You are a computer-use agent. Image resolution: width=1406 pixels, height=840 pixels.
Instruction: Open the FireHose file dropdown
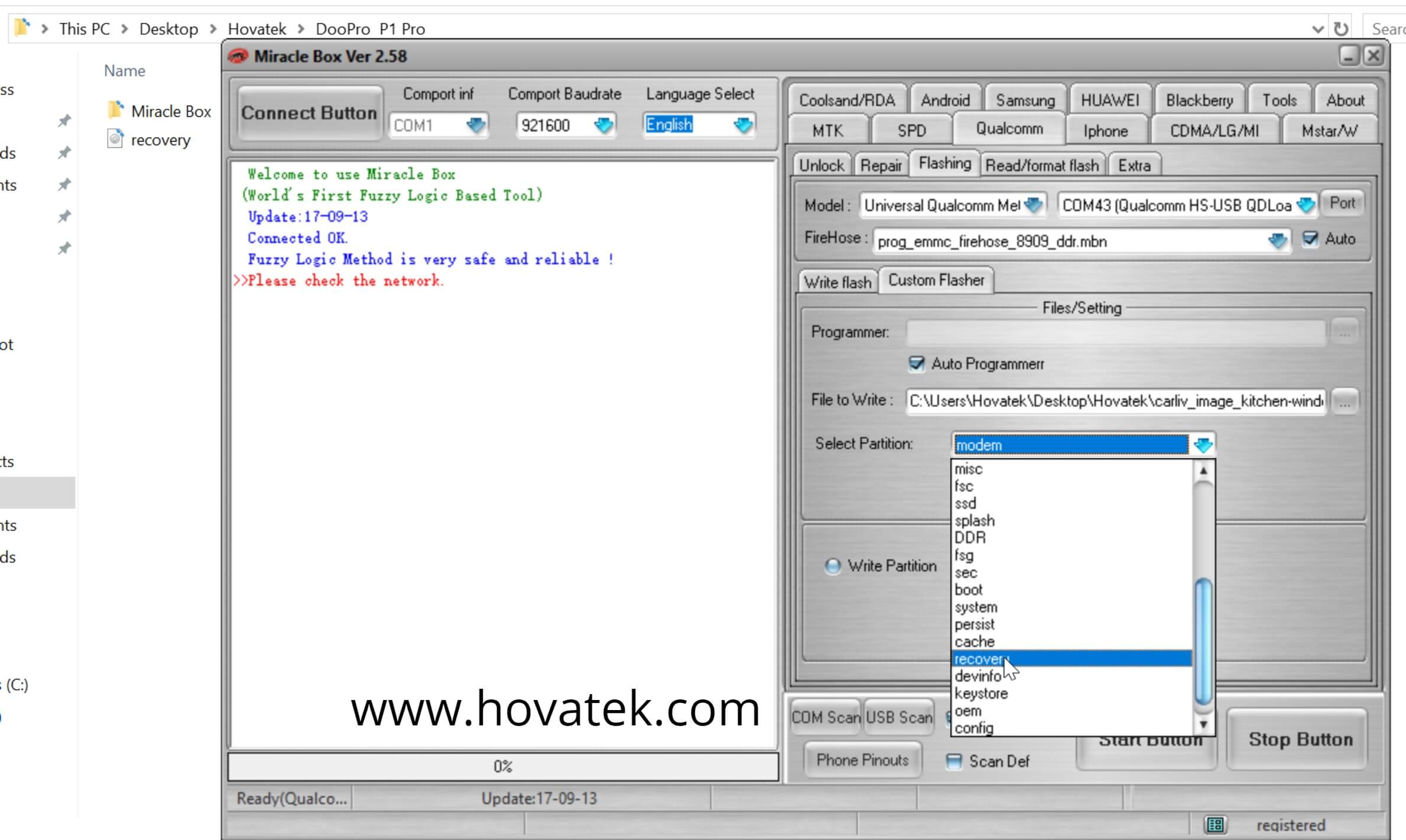click(1277, 241)
